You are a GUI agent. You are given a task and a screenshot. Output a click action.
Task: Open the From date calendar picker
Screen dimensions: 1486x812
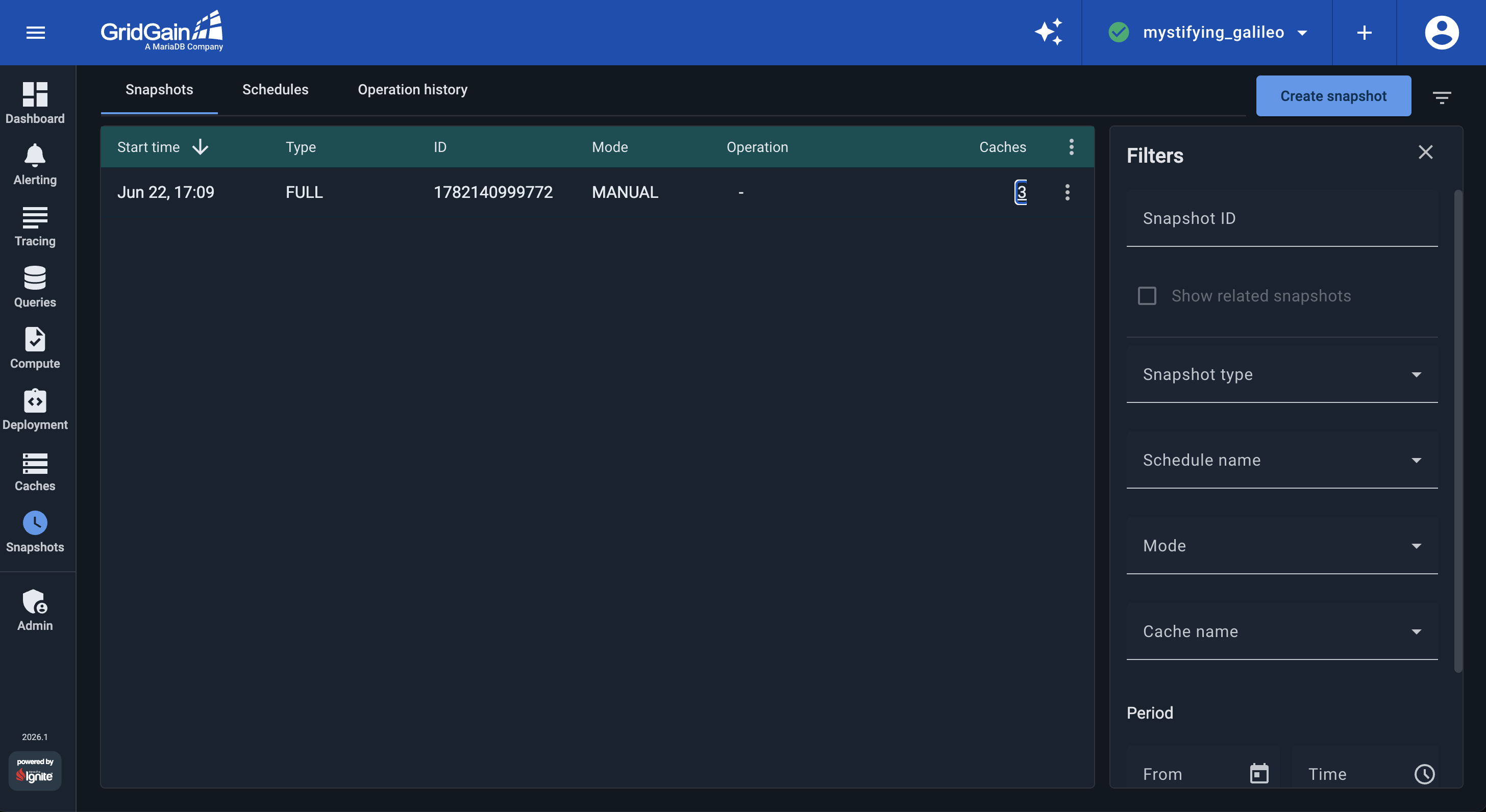[1259, 774]
